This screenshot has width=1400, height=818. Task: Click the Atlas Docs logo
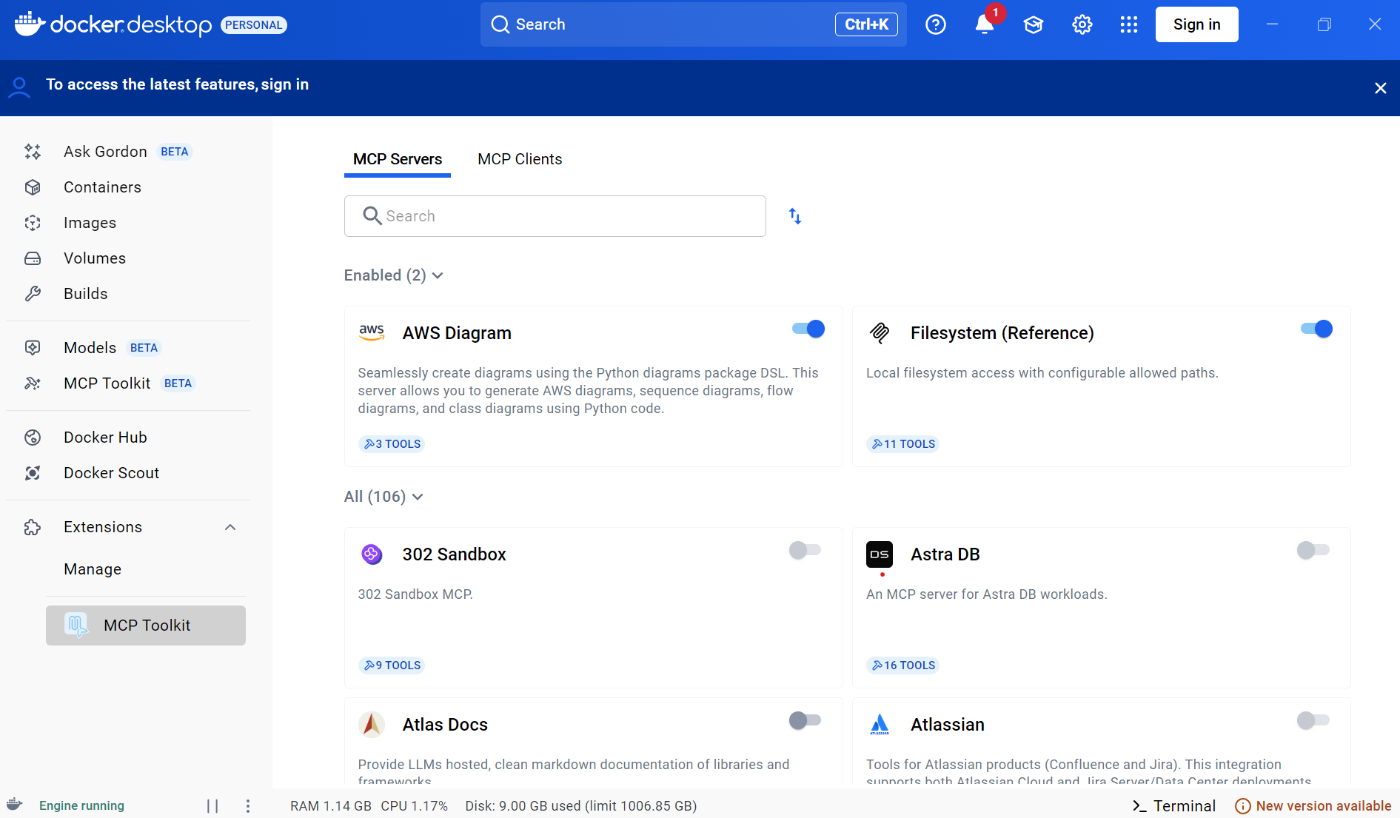click(x=371, y=725)
